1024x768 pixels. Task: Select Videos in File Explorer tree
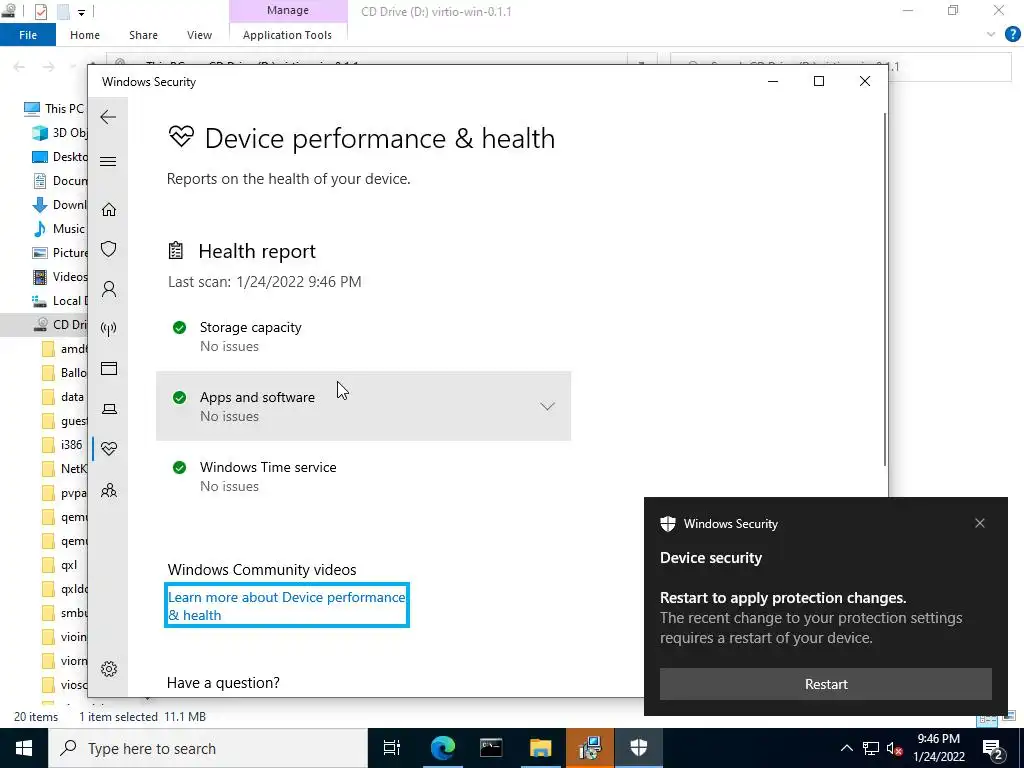pyautogui.click(x=59, y=277)
